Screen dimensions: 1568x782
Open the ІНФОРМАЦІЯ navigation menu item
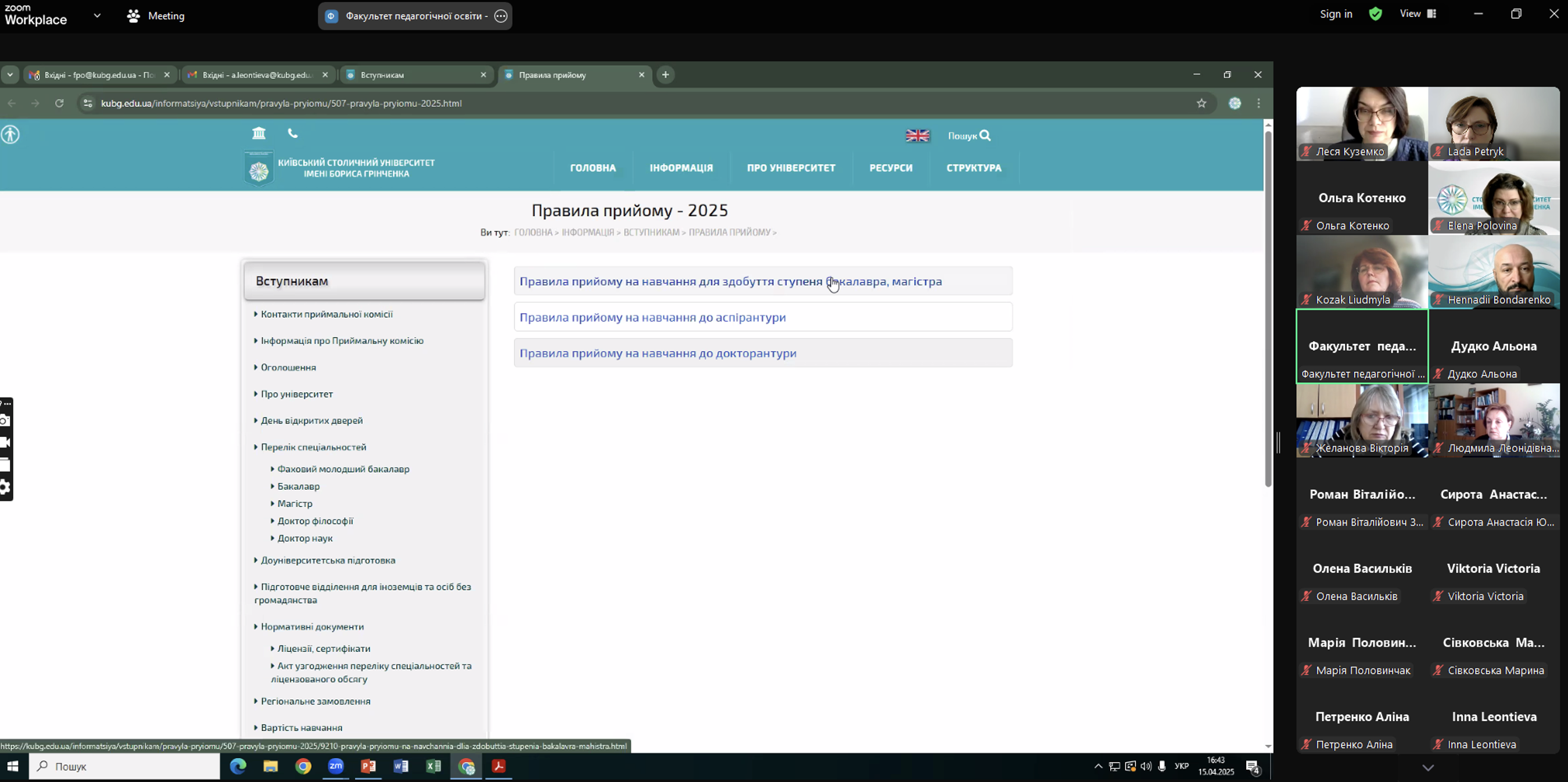click(x=680, y=168)
